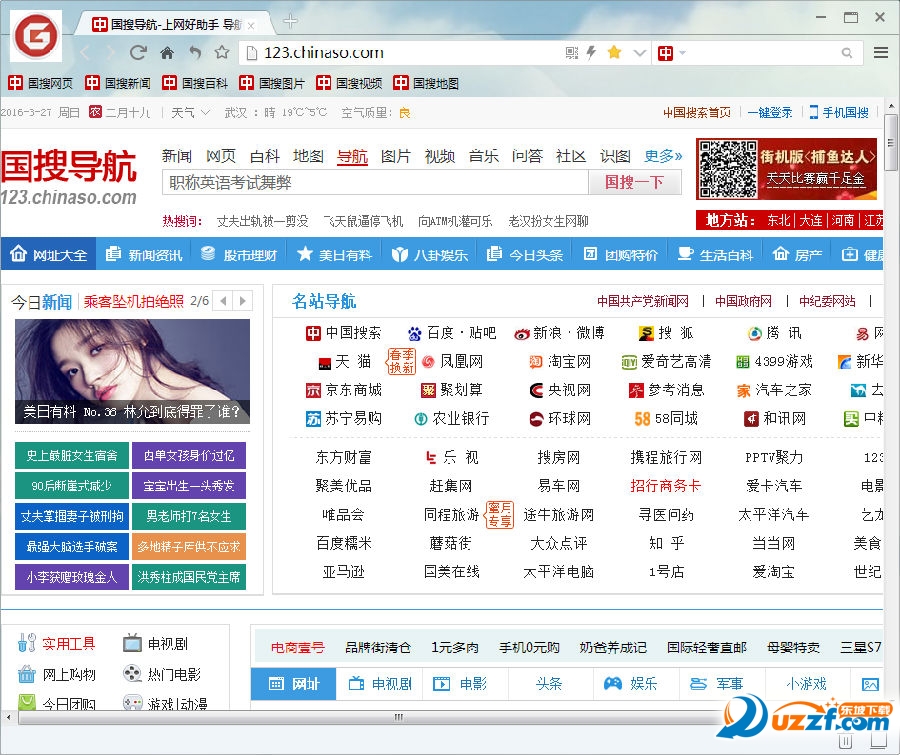
Task: Open 天猫 site link
Action: (x=344, y=362)
